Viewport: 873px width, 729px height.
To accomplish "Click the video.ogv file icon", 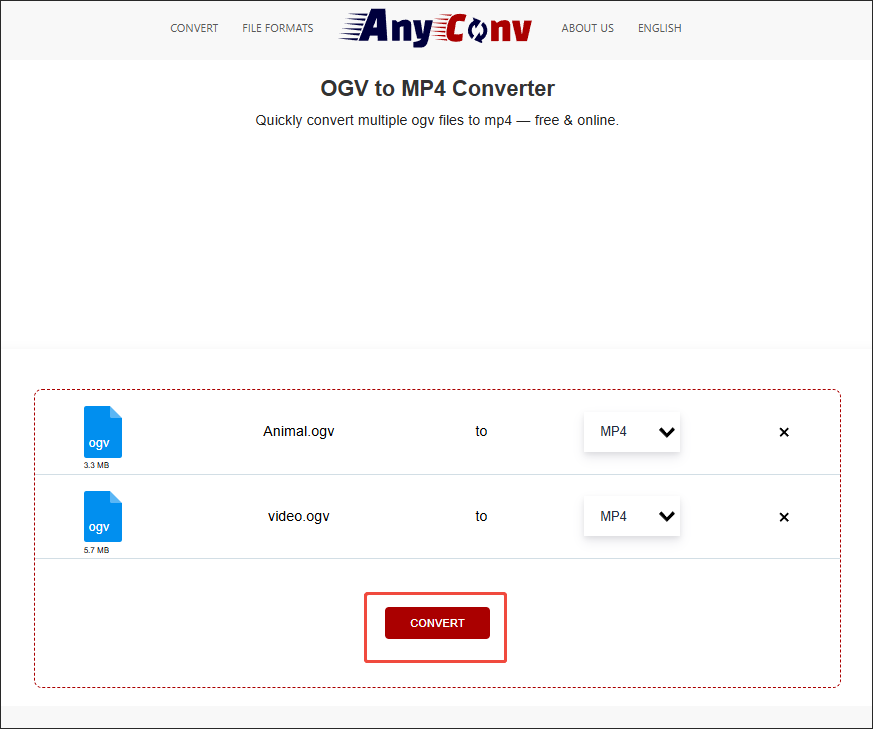I will (x=102, y=516).
